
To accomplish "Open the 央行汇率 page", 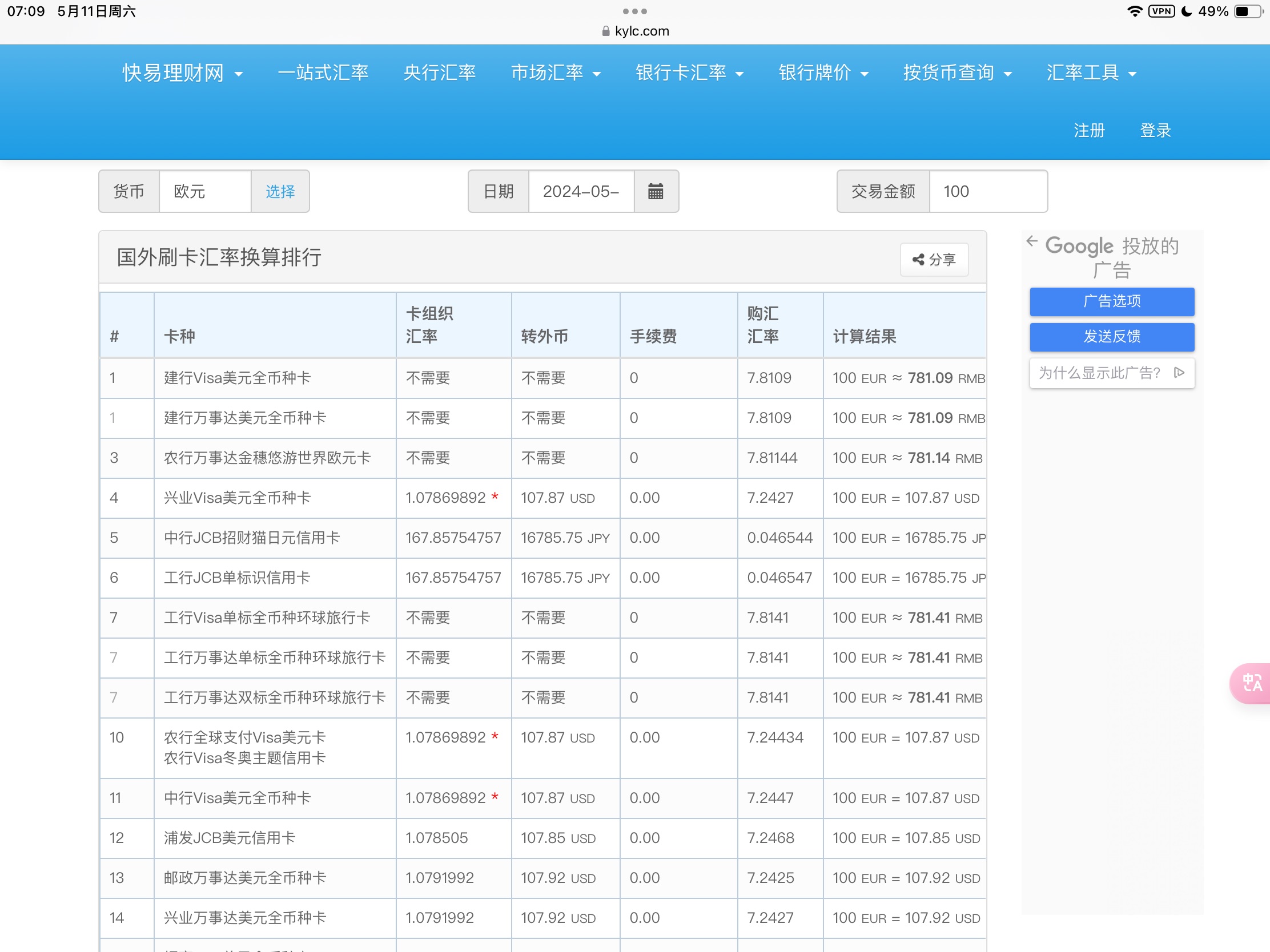I will click(x=440, y=73).
